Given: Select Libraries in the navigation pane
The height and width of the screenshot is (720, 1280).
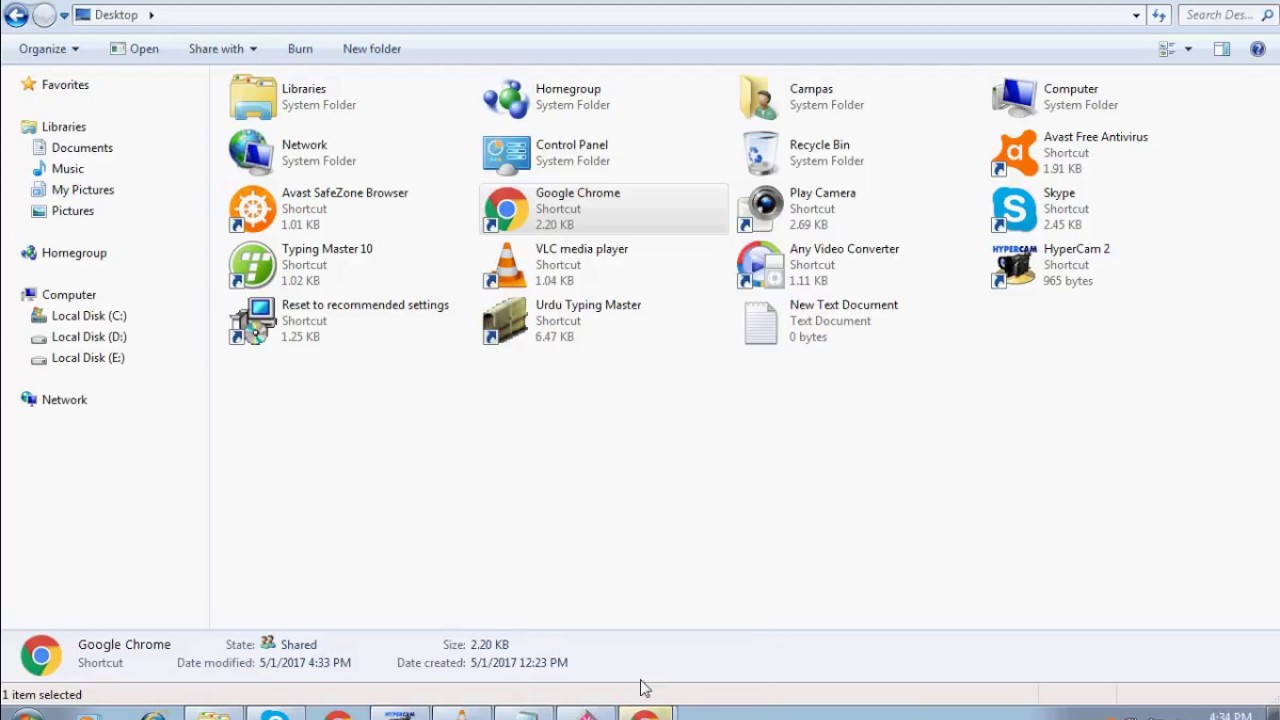Looking at the screenshot, I should [x=64, y=127].
